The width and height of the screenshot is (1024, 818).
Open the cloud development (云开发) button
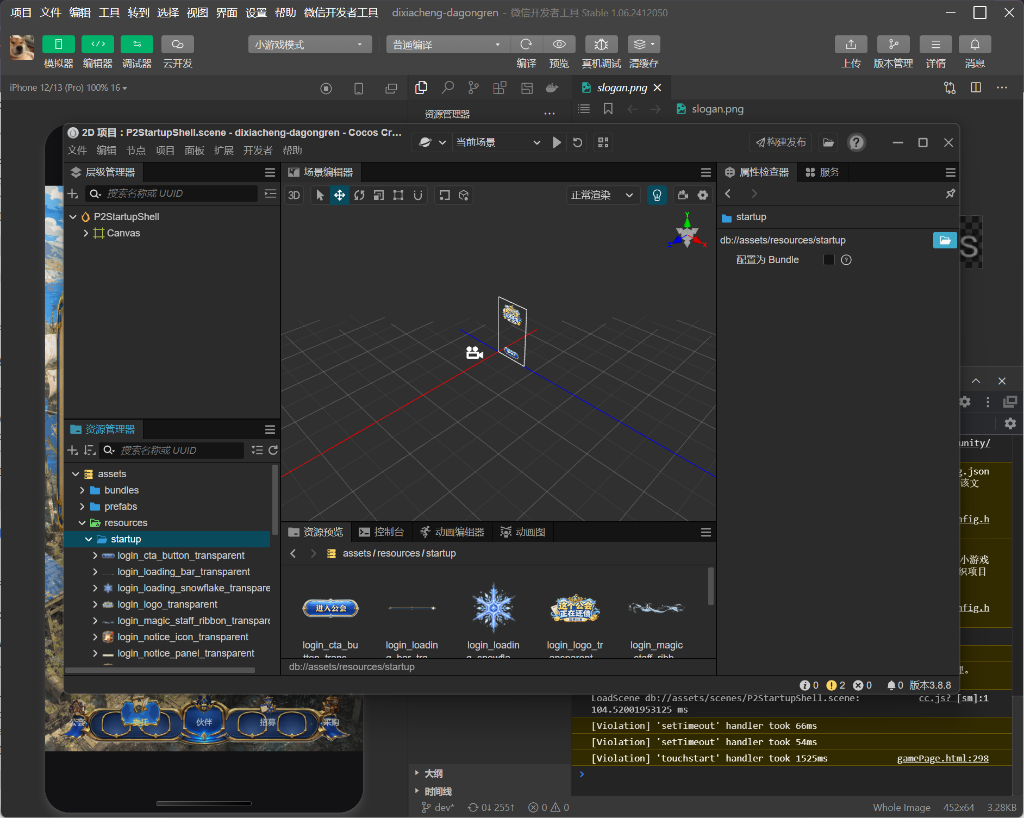(x=177, y=44)
